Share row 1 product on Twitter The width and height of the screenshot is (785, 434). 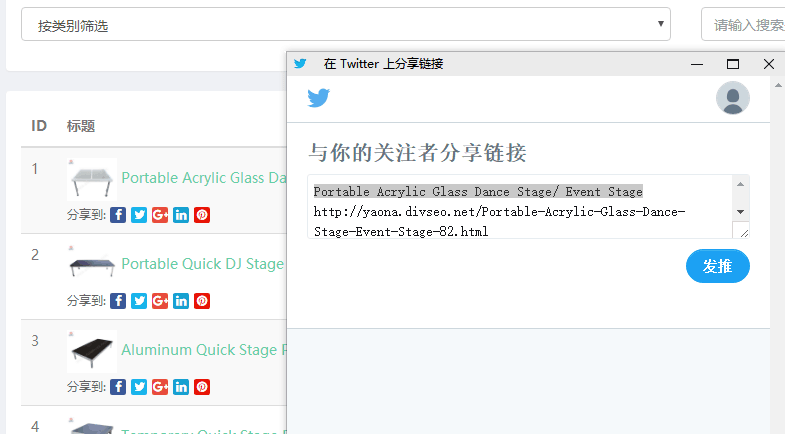coord(139,215)
